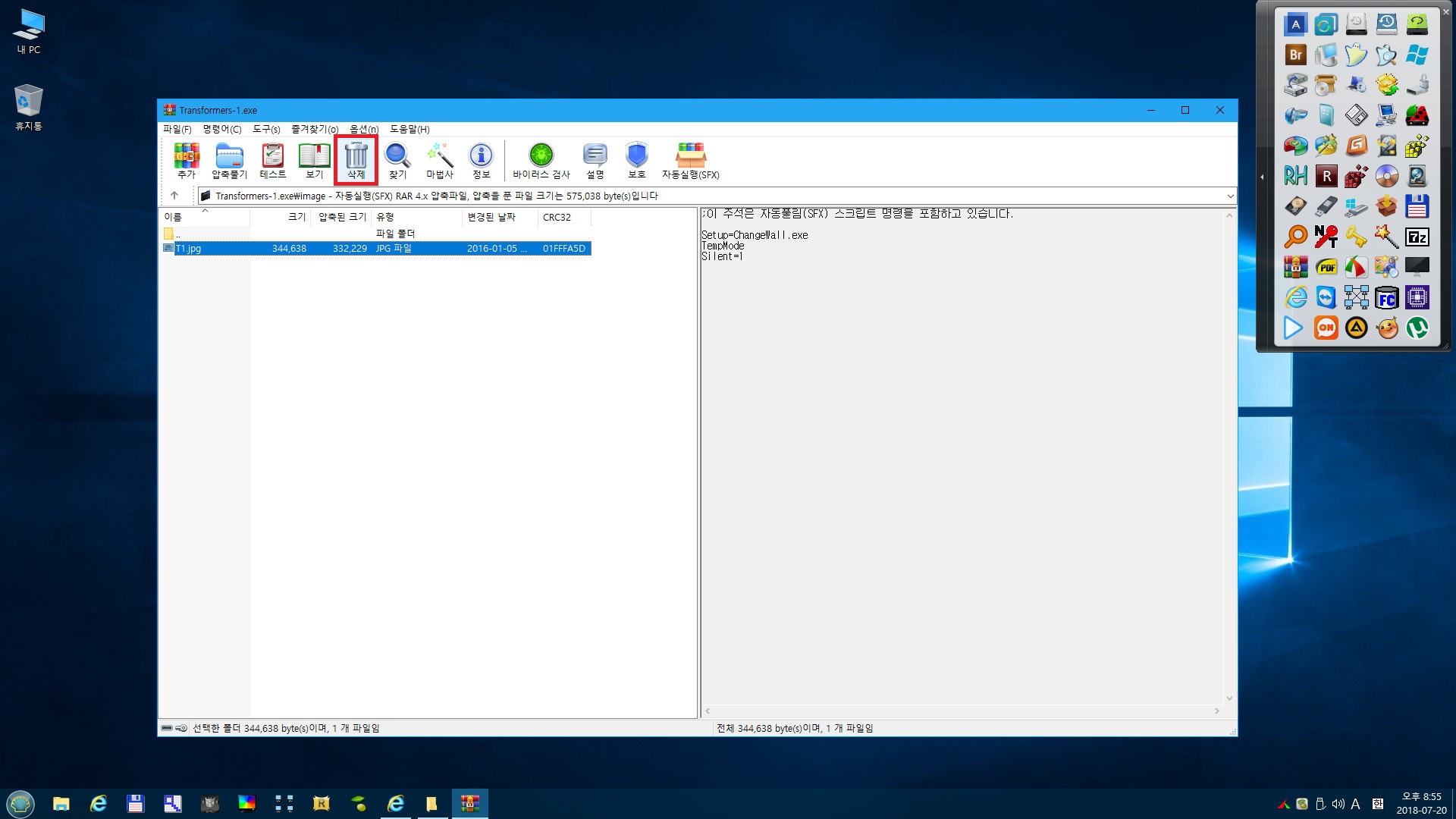Screen dimensions: 1456x819
Task: Click the 'Setup=ChangeWall.exe' comment line
Action: tap(755, 235)
